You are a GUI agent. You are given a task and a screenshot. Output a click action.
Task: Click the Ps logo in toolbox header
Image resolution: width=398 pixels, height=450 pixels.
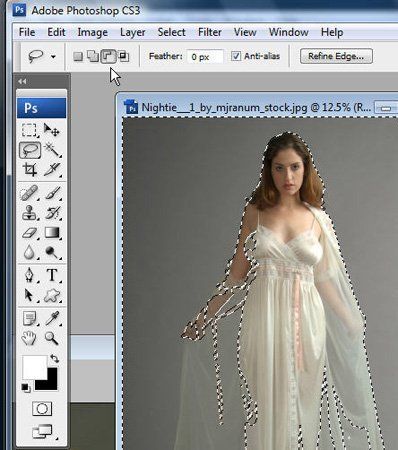(41, 108)
